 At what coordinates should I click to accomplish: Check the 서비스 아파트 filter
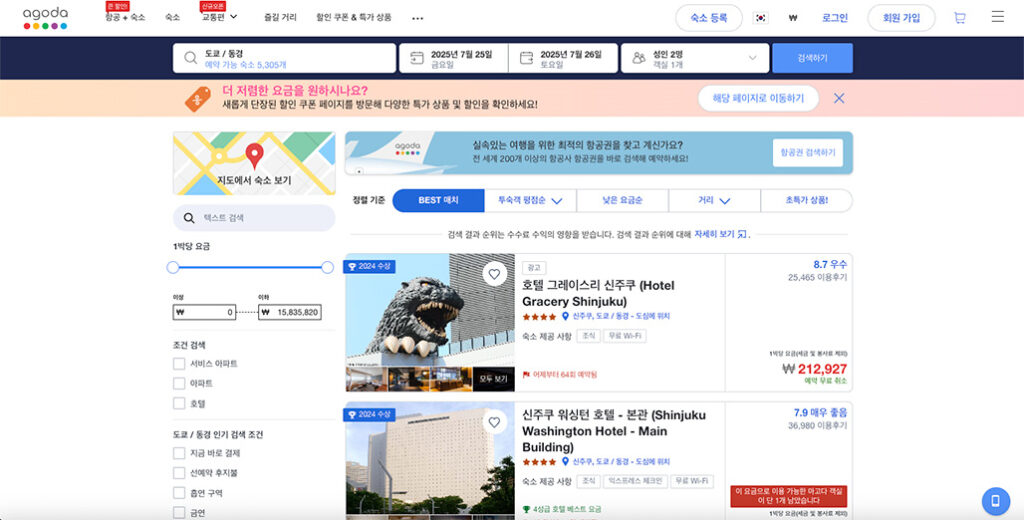179,364
